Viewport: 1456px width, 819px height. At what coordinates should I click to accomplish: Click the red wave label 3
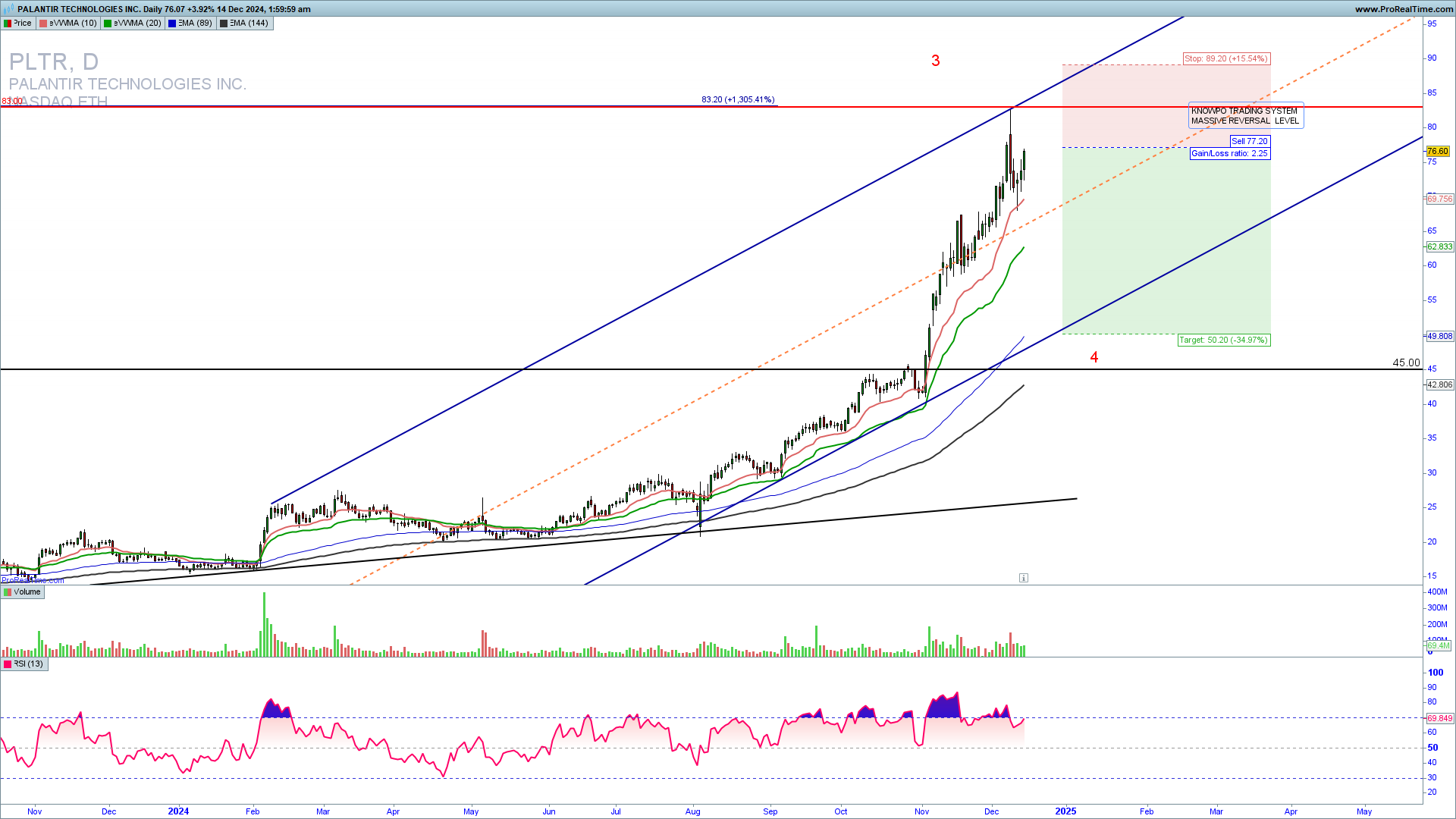(x=936, y=61)
